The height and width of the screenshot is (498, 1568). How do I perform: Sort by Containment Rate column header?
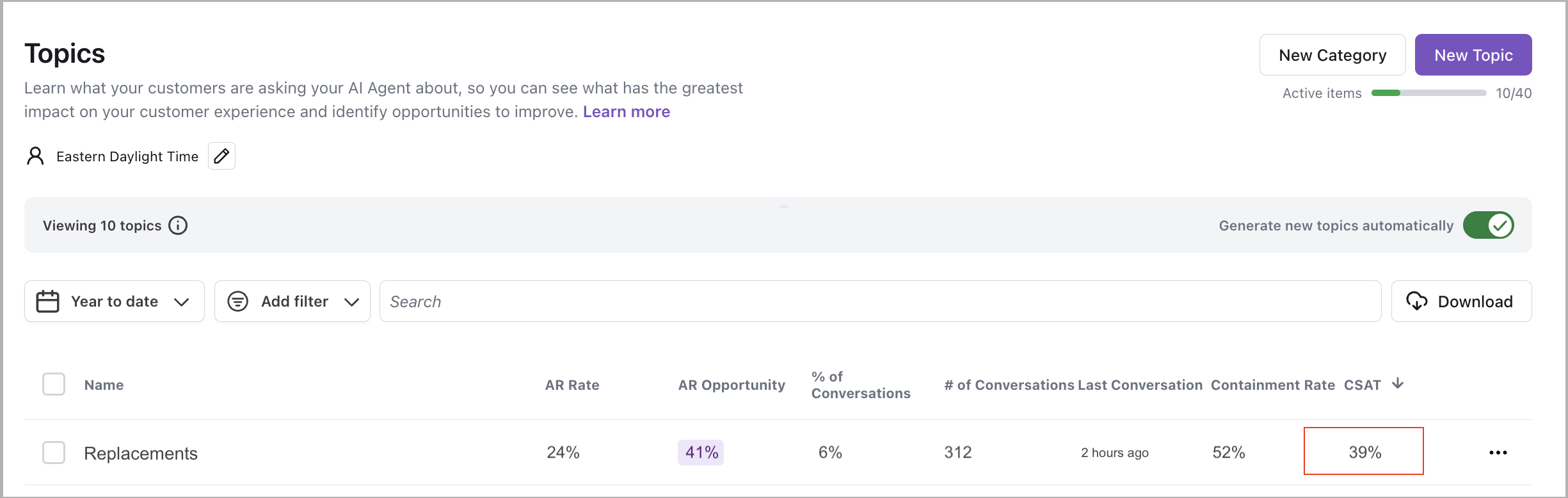[x=1272, y=385]
